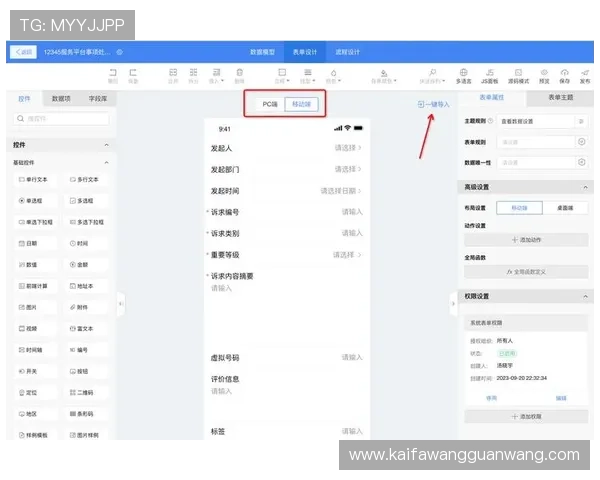Click the delete trash icon in the toolbar
The height and width of the screenshot is (480, 600).
pyautogui.click(x=240, y=72)
